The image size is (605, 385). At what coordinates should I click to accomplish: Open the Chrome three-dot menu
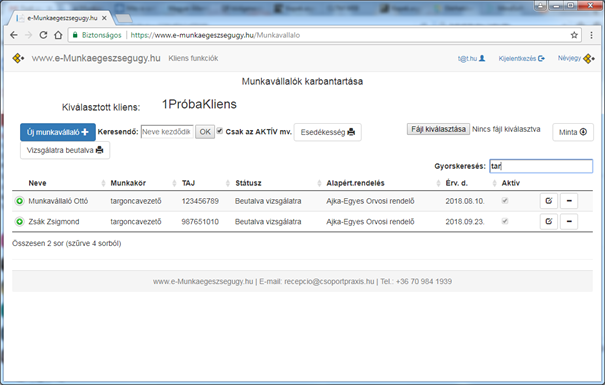point(591,35)
